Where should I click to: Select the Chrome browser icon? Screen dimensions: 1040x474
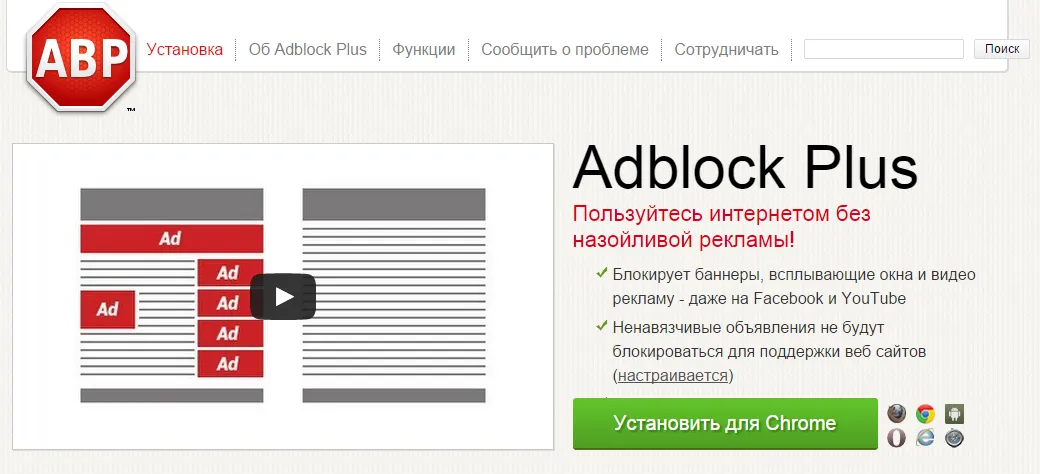(925, 414)
